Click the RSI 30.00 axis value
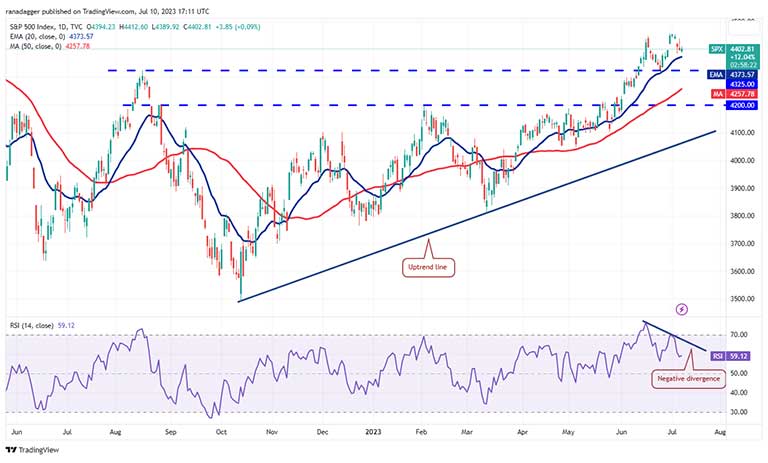The height and width of the screenshot is (463, 768). 739,413
